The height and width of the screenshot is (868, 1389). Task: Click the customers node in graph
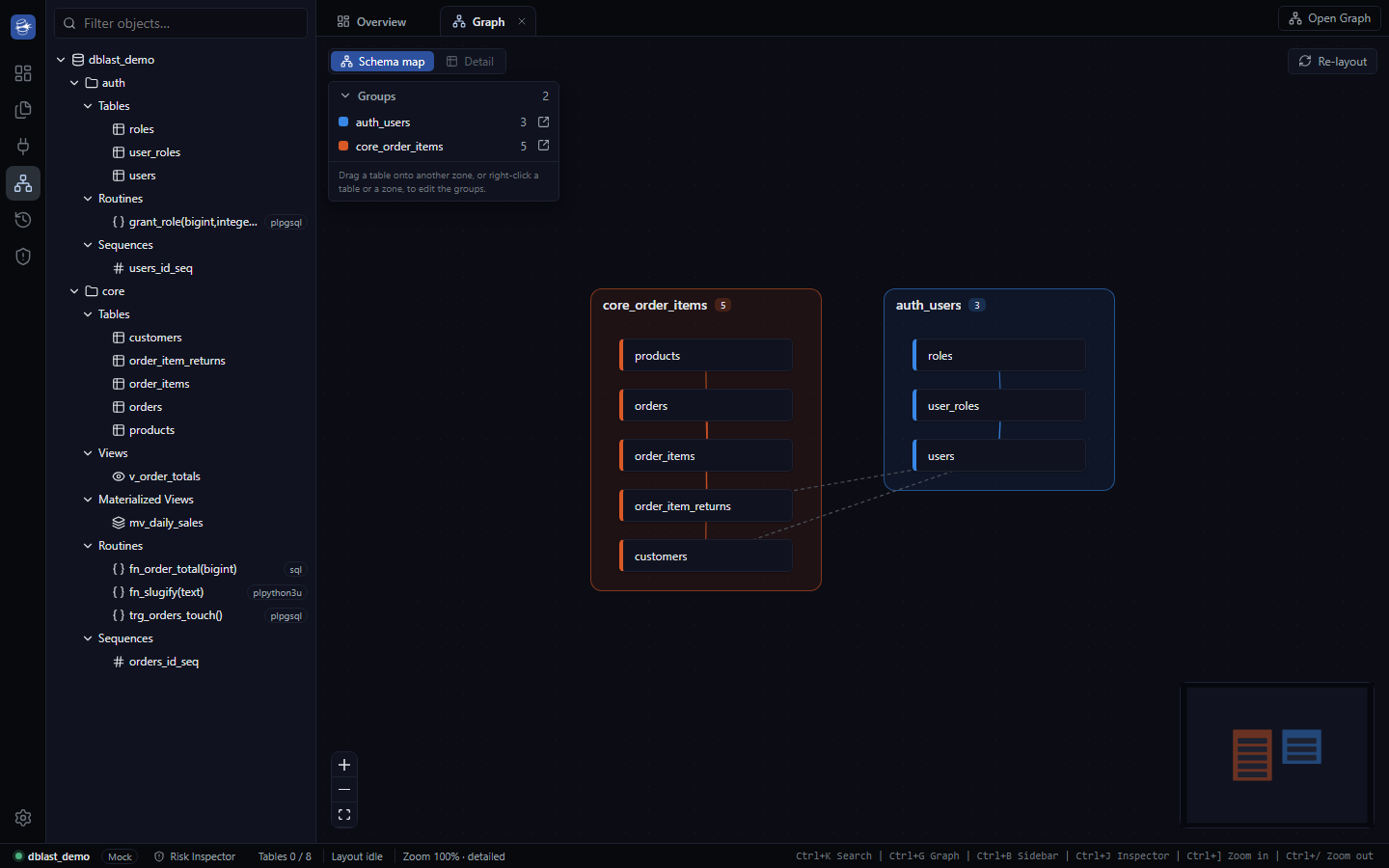[706, 556]
